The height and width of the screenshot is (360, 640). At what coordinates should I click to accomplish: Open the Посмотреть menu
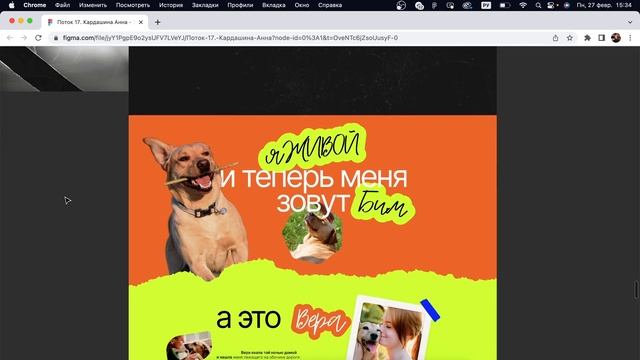[133, 5]
